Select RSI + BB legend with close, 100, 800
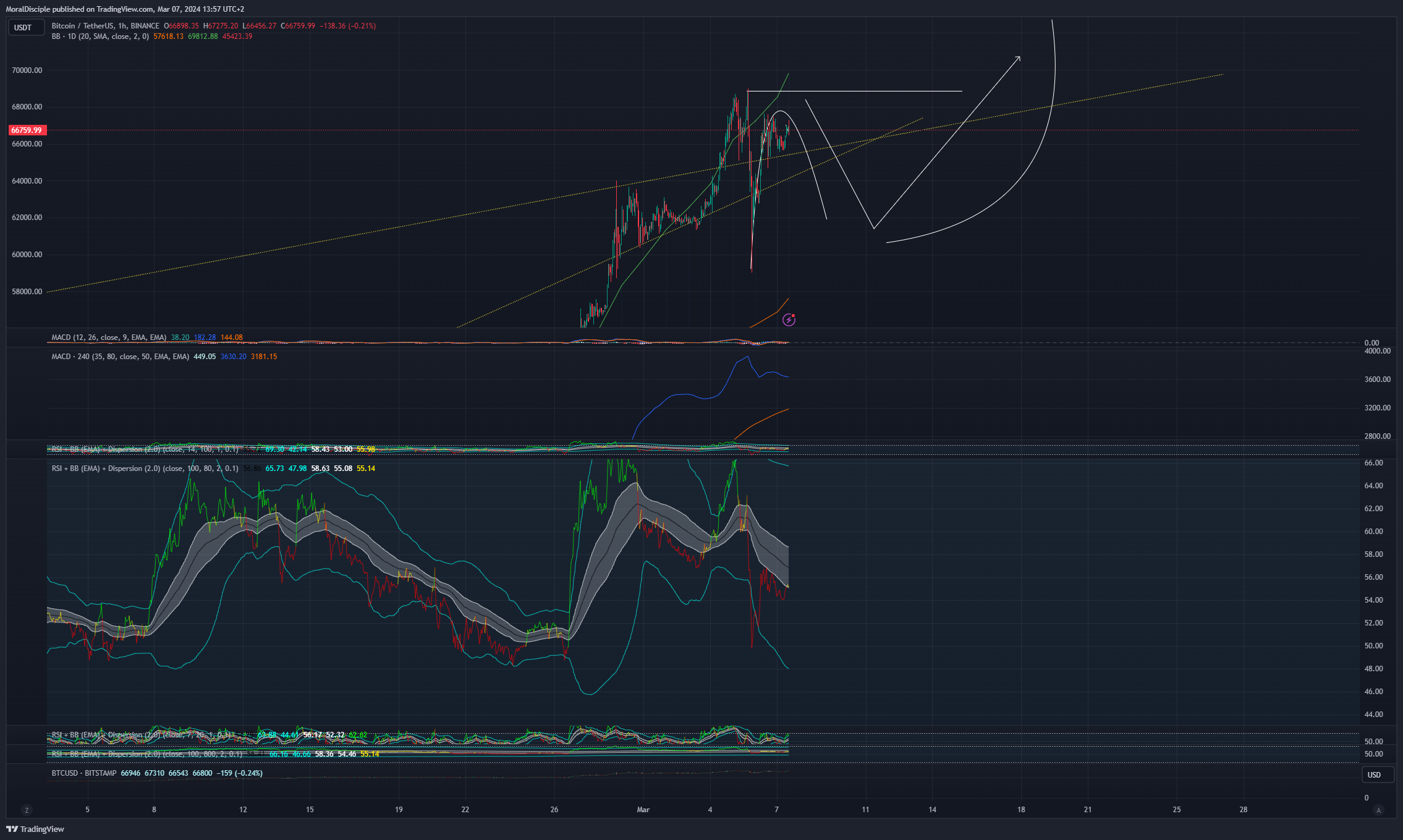 coord(147,754)
